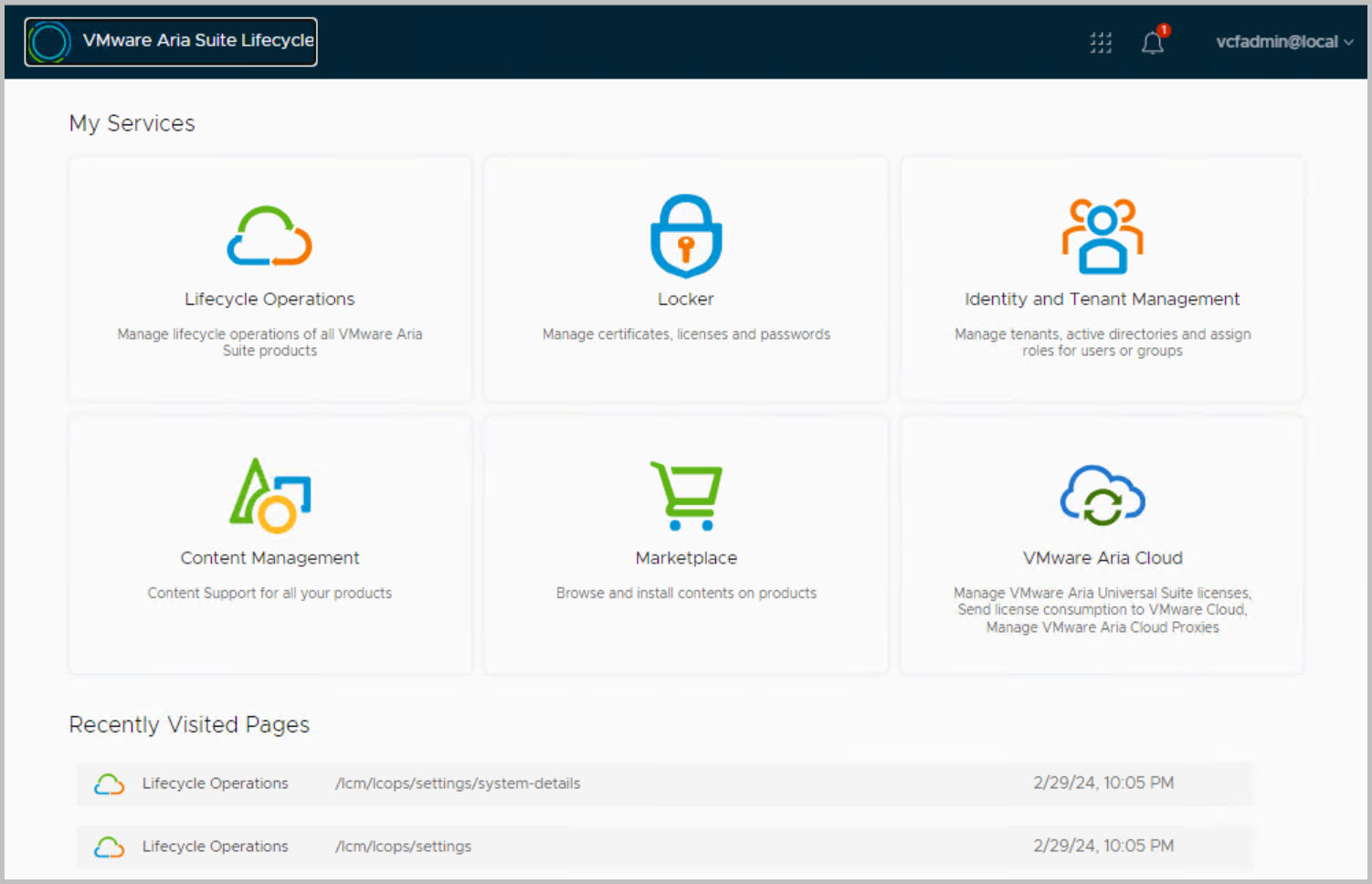Screen dimensions: 1372x884
Task: Click the VMware Aria Cloud card description
Action: 1102,610
